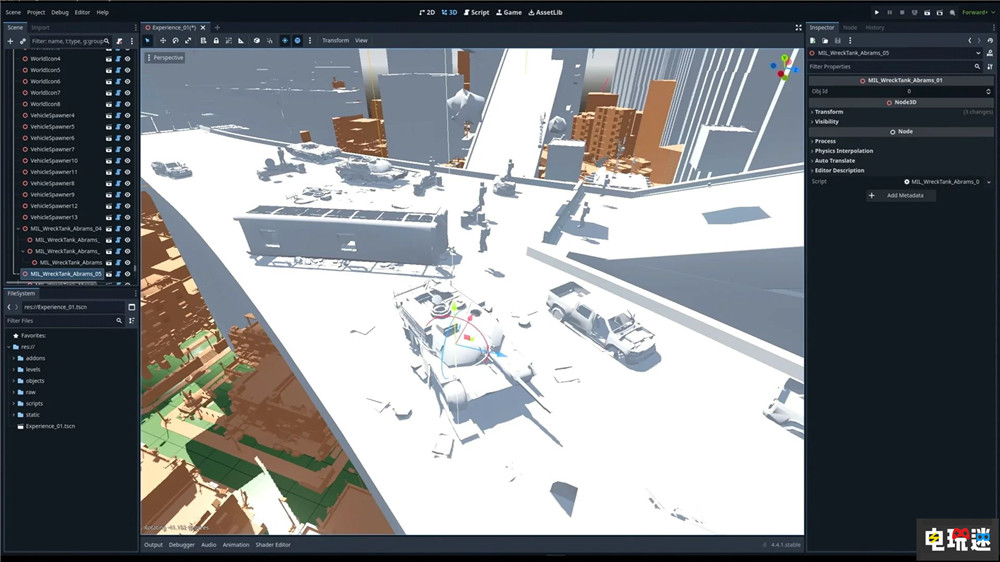
Task: Select the Scale Mode tool
Action: click(x=188, y=40)
